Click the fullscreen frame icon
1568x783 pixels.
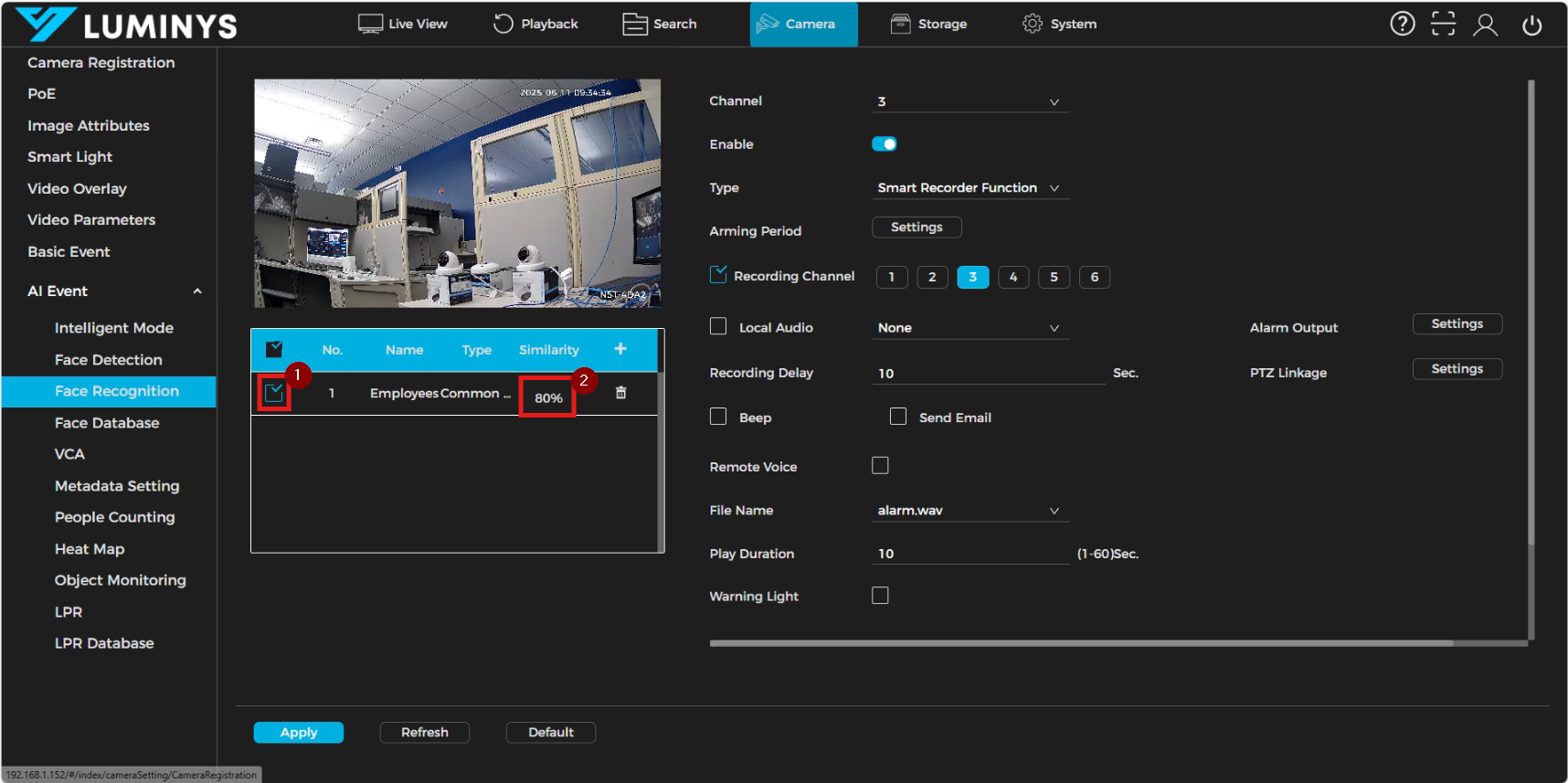pyautogui.click(x=1443, y=24)
